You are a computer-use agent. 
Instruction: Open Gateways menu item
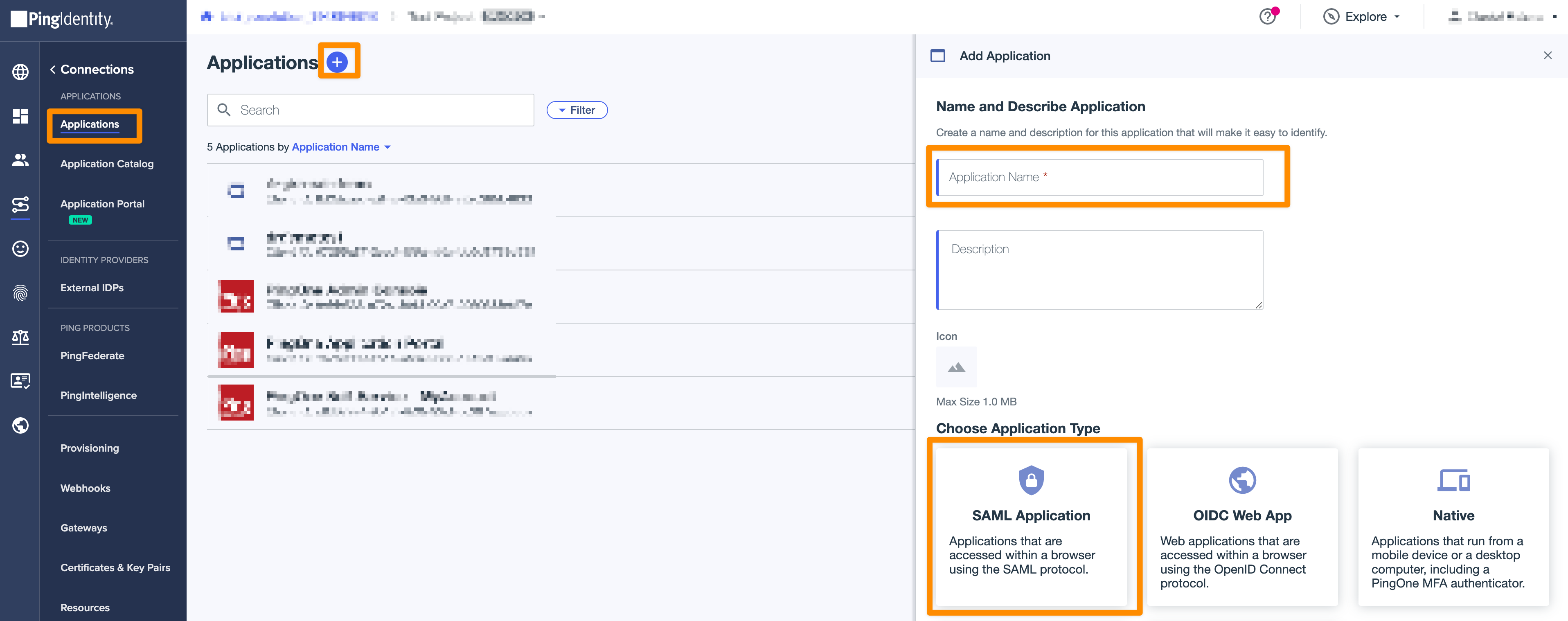[x=83, y=528]
